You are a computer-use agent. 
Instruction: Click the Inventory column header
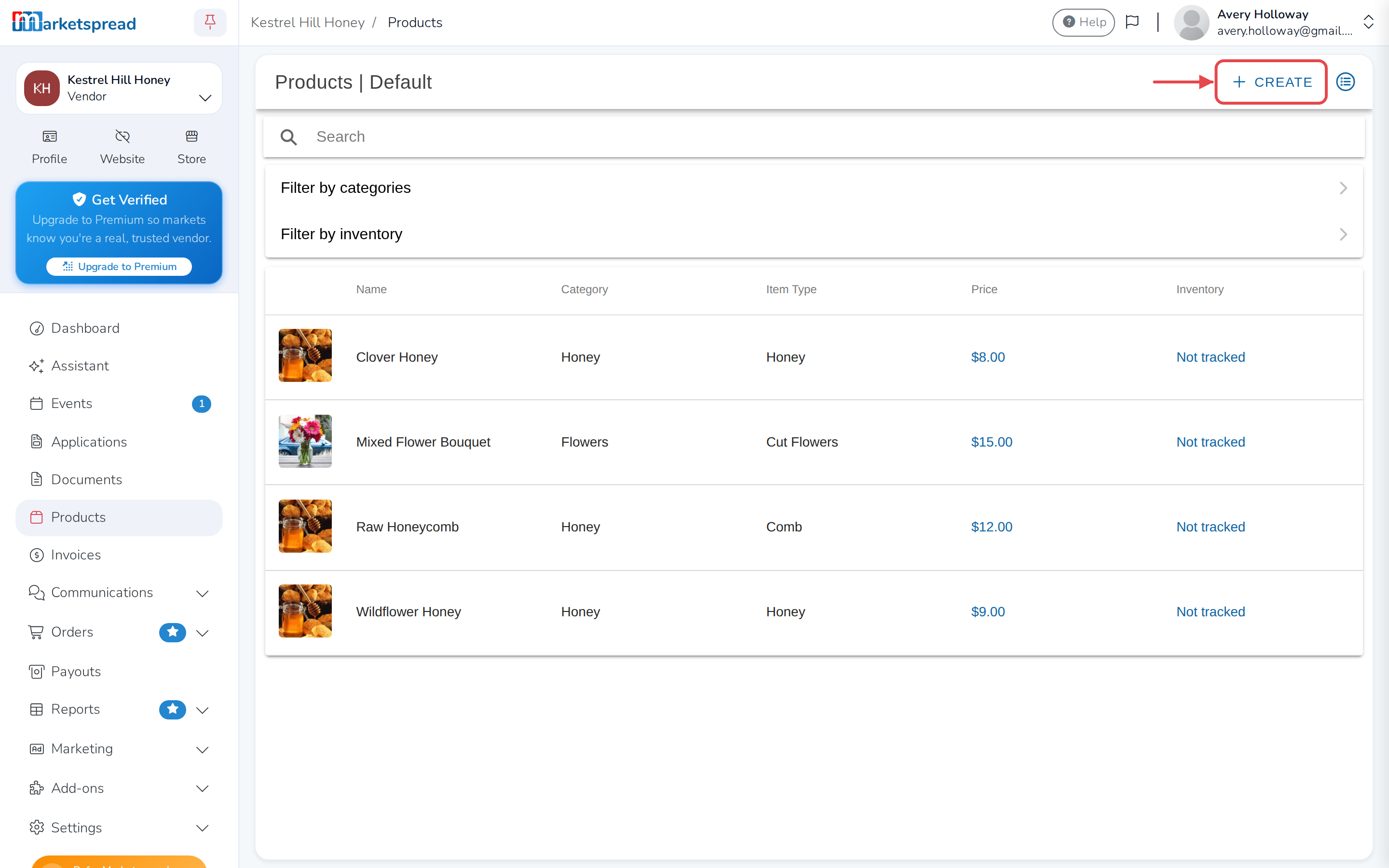[x=1199, y=289]
